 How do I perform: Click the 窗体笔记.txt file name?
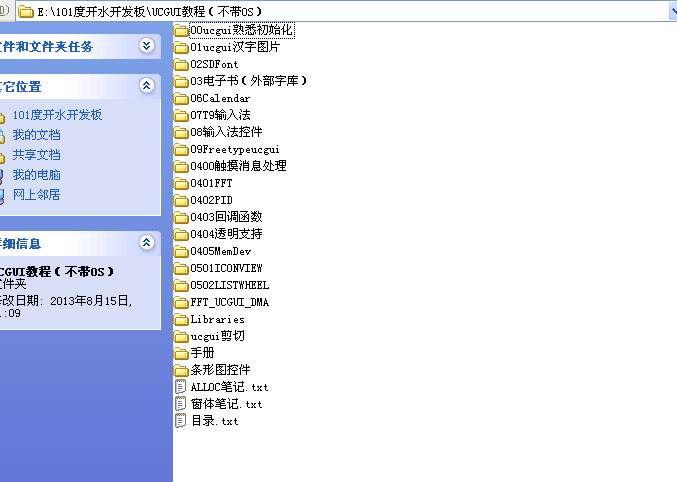pos(226,404)
